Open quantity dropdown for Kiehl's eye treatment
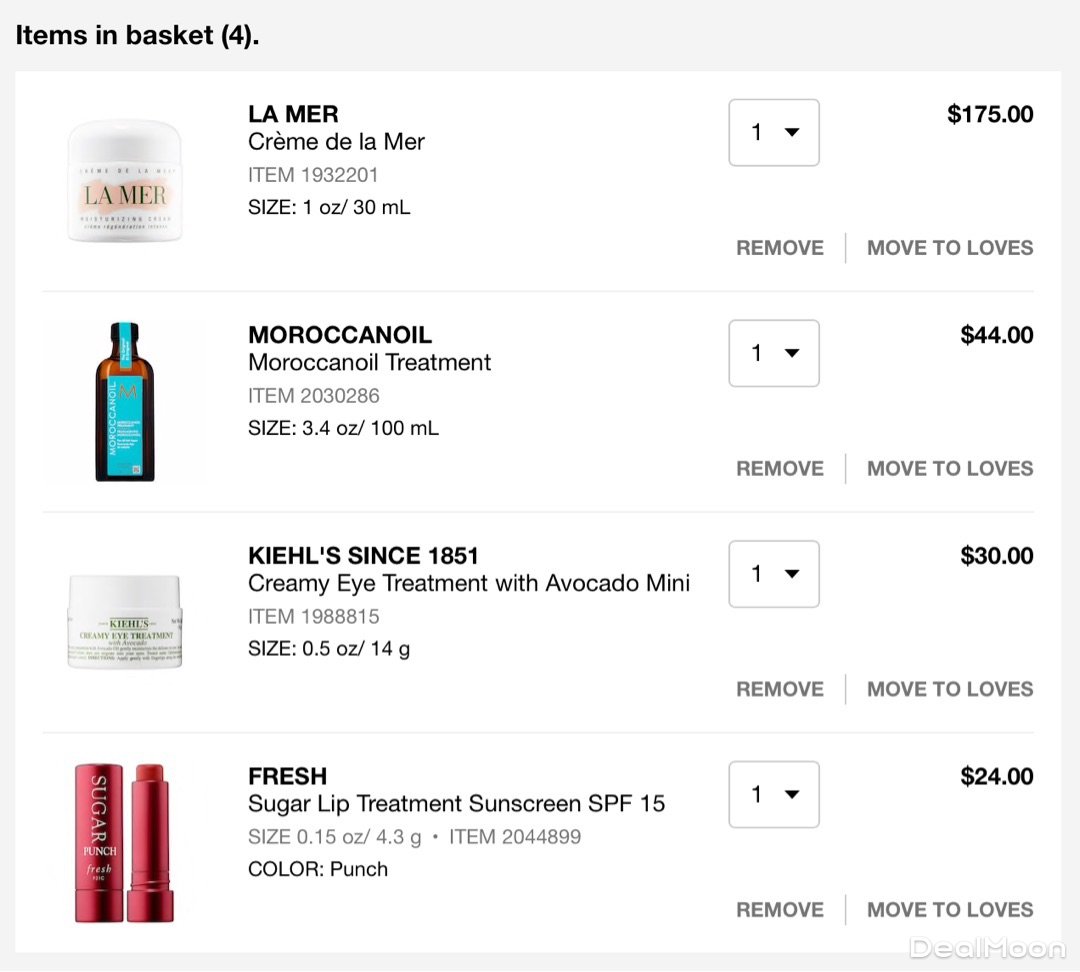 [774, 574]
